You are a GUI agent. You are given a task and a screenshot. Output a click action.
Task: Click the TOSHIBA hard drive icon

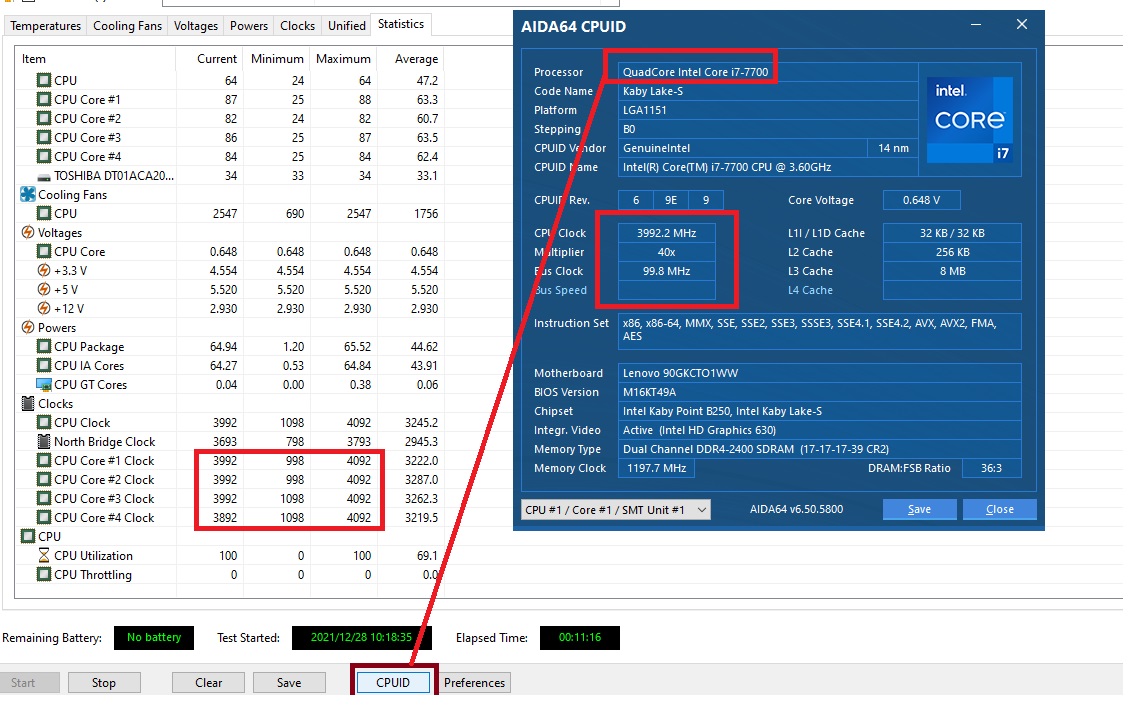pos(44,176)
